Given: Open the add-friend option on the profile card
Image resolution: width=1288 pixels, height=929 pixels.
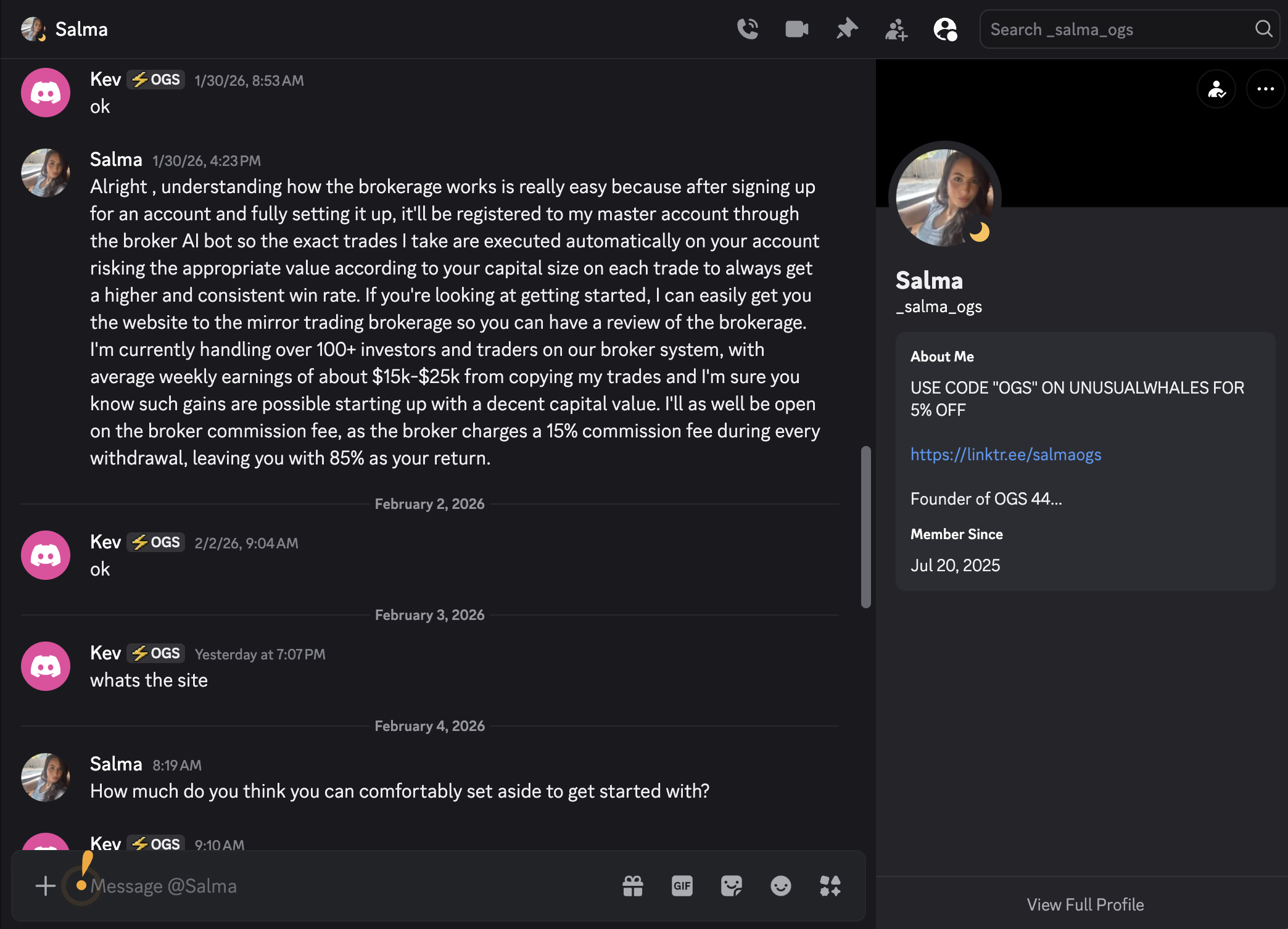Looking at the screenshot, I should tap(1216, 89).
